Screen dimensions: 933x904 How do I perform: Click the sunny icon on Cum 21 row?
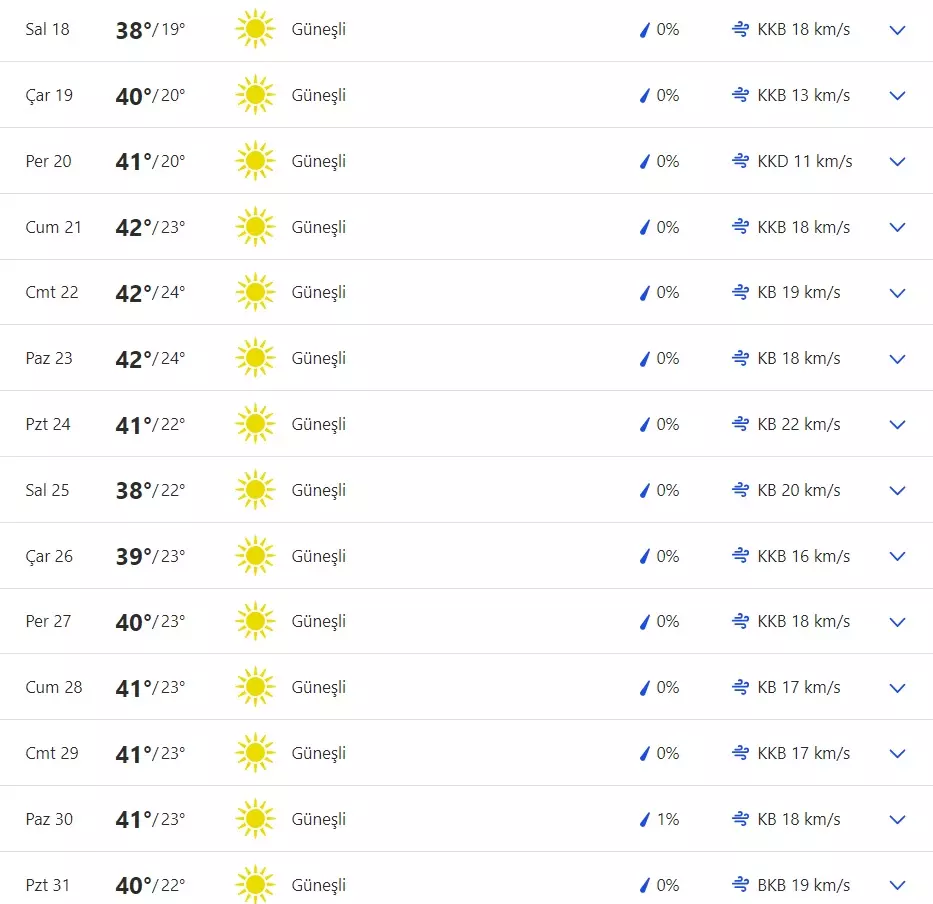255,227
